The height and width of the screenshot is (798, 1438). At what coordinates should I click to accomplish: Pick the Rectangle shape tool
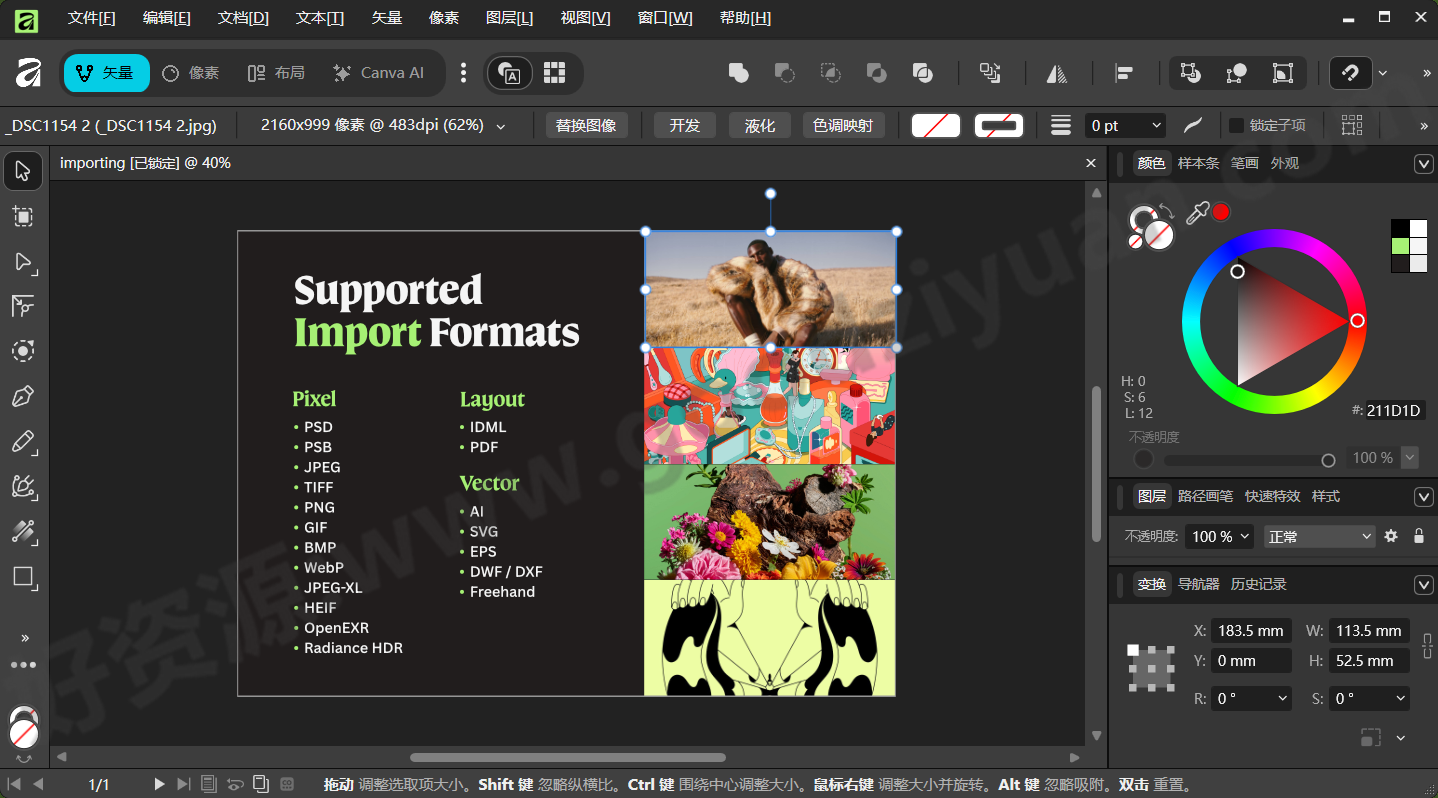pos(23,577)
